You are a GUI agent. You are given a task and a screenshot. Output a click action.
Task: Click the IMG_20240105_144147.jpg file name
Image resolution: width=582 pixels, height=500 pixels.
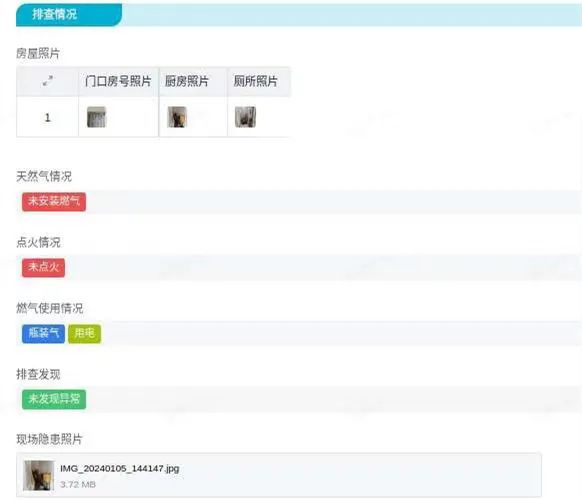click(120, 468)
